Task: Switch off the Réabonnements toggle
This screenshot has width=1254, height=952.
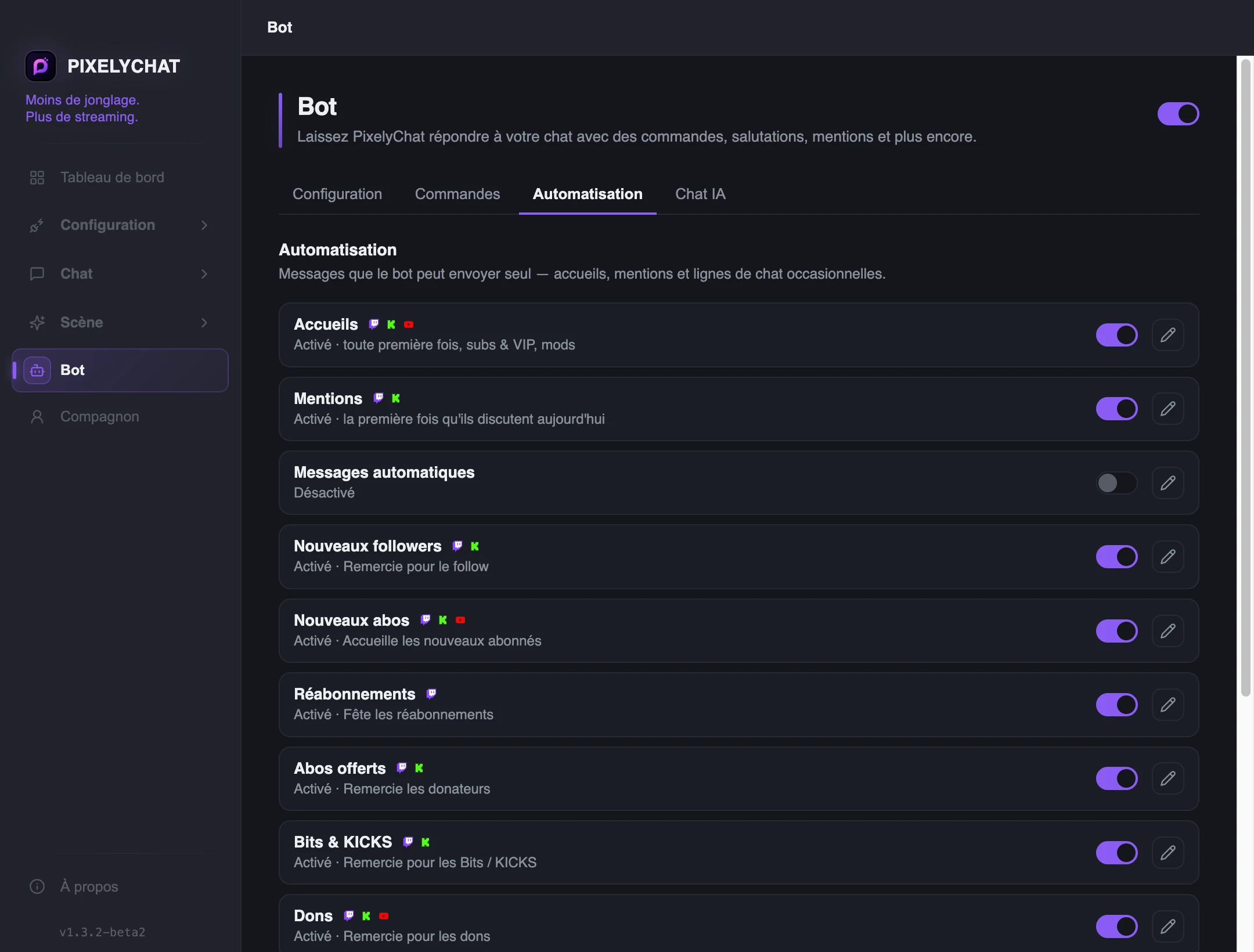Action: click(x=1116, y=705)
